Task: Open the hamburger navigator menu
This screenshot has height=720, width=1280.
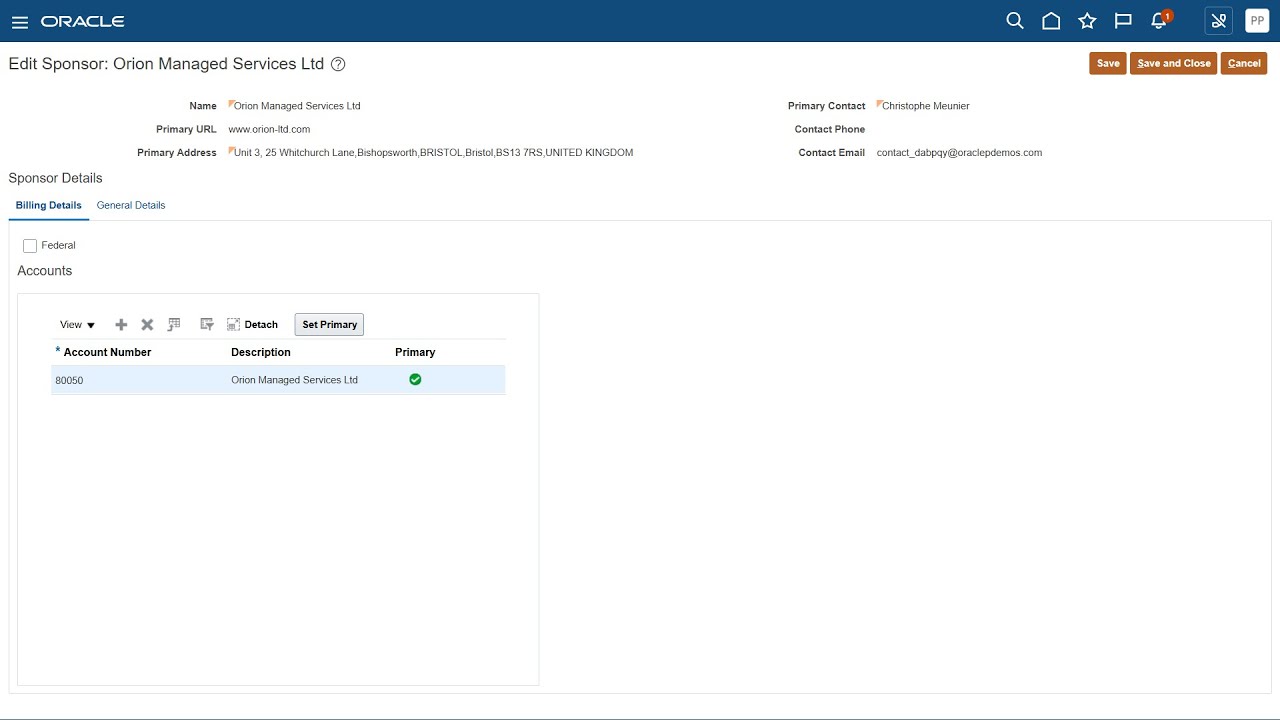Action: point(20,22)
